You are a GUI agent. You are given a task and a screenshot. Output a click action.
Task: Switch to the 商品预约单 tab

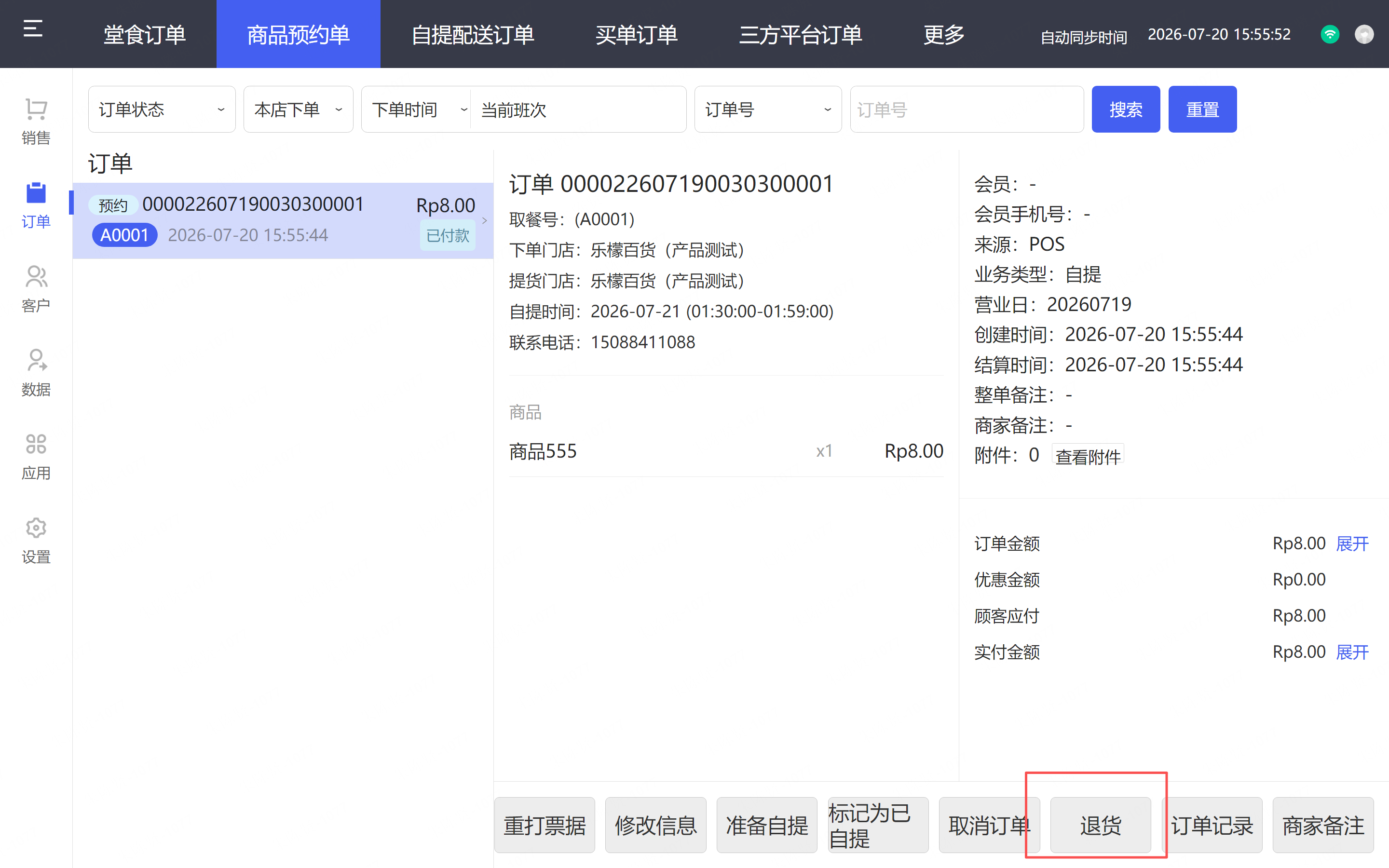click(299, 34)
